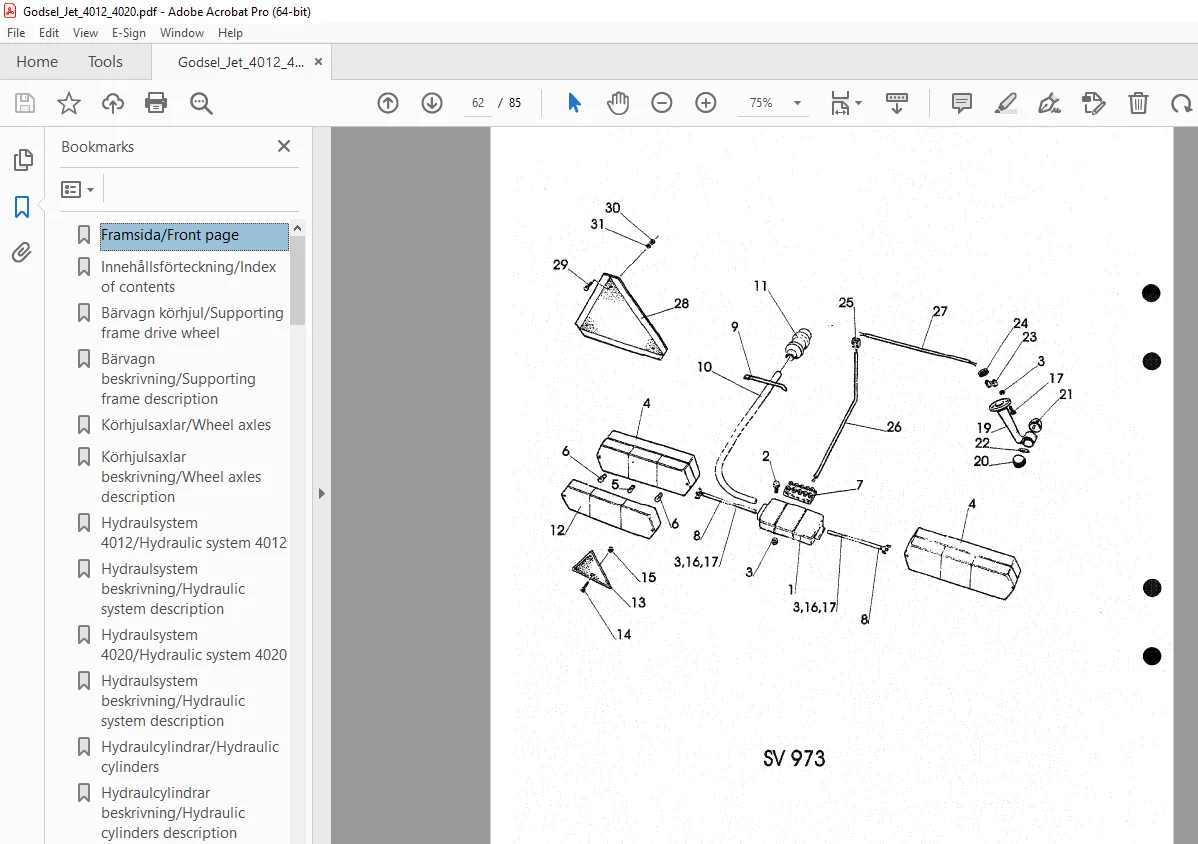Screen dimensions: 1198x844
Task: Add a comment sticky note
Action: 962,102
